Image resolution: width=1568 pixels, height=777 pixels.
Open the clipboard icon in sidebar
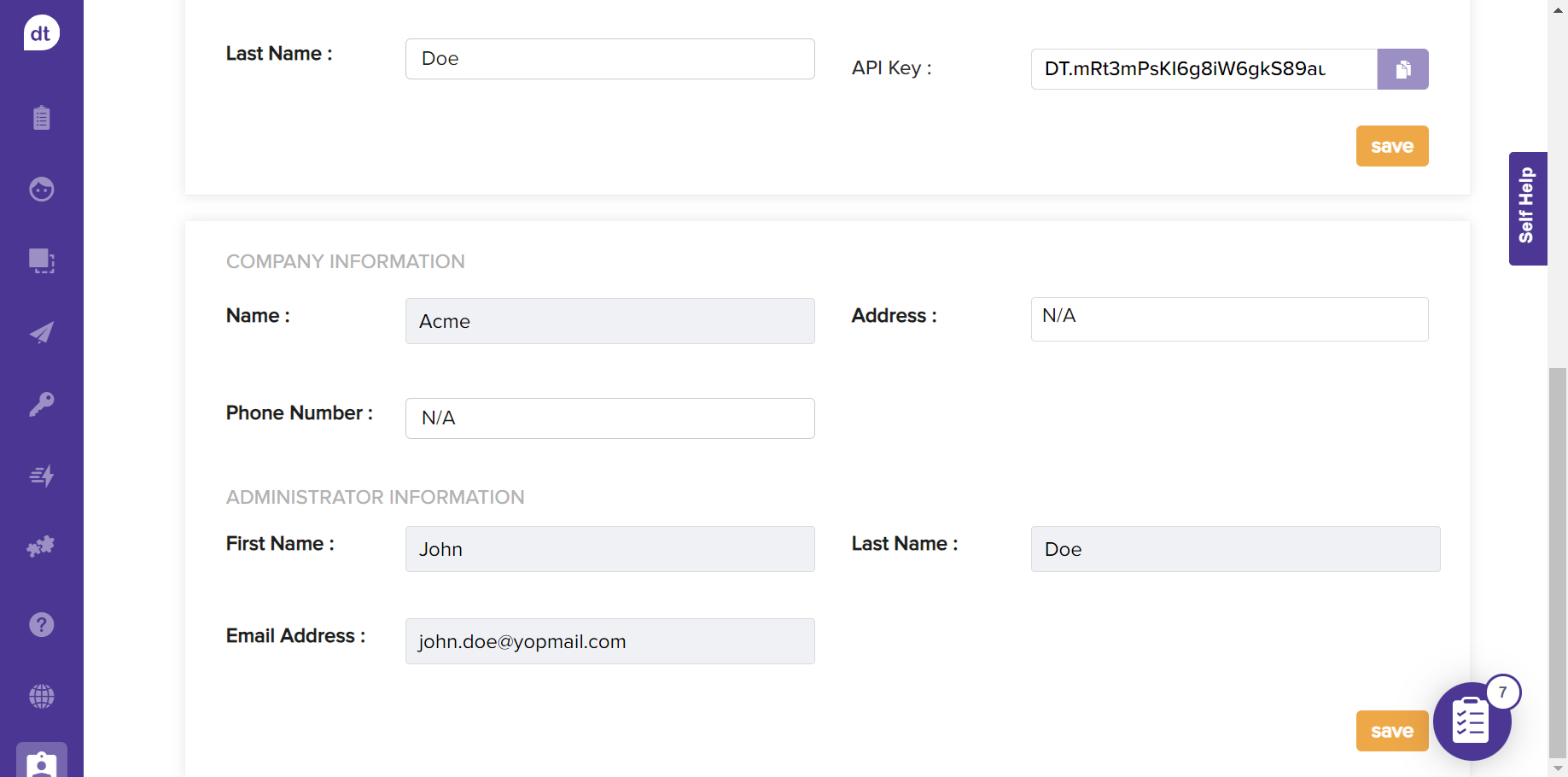[41, 118]
